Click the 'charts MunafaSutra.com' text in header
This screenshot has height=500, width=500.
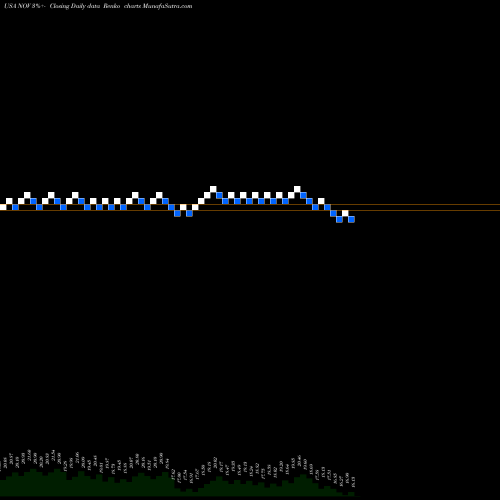pos(158,6)
